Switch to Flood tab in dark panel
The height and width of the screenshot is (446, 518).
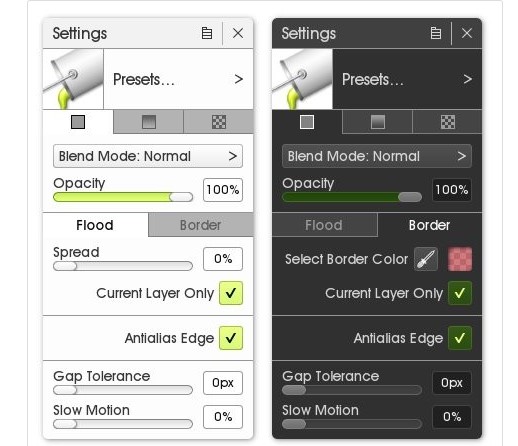(x=324, y=225)
